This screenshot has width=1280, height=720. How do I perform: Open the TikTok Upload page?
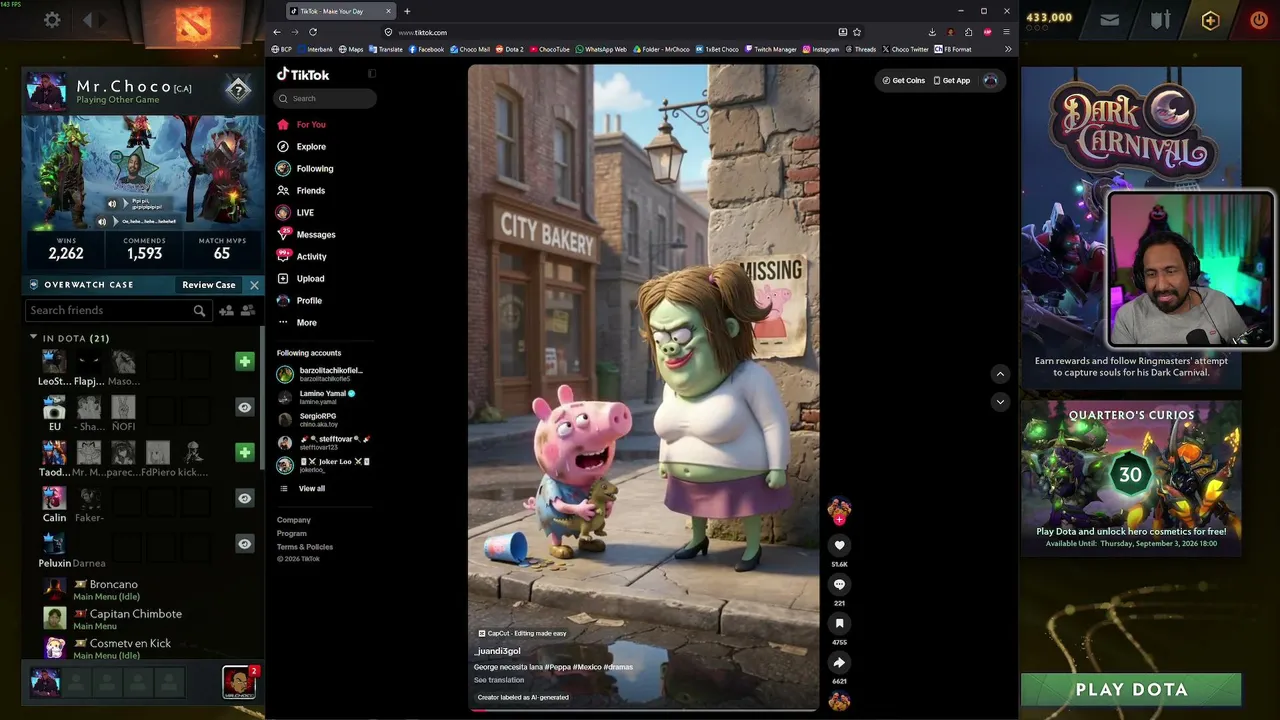pyautogui.click(x=301, y=279)
